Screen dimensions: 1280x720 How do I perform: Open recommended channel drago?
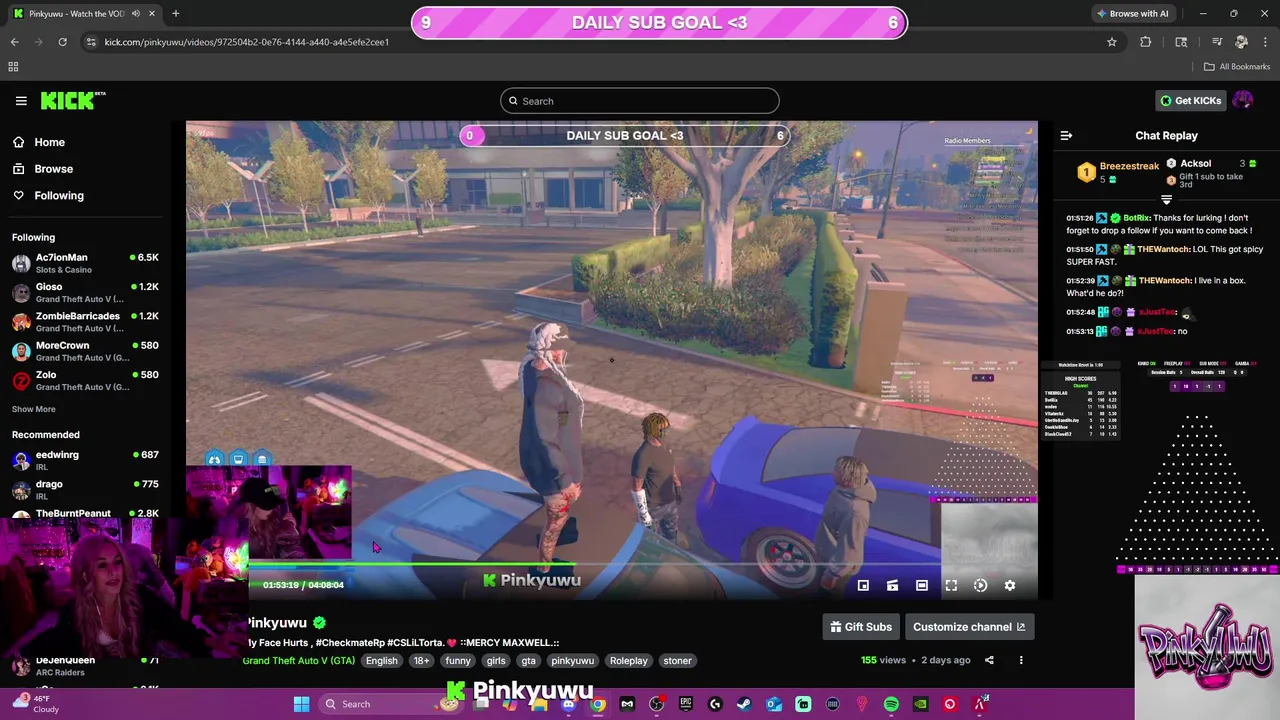pos(85,489)
